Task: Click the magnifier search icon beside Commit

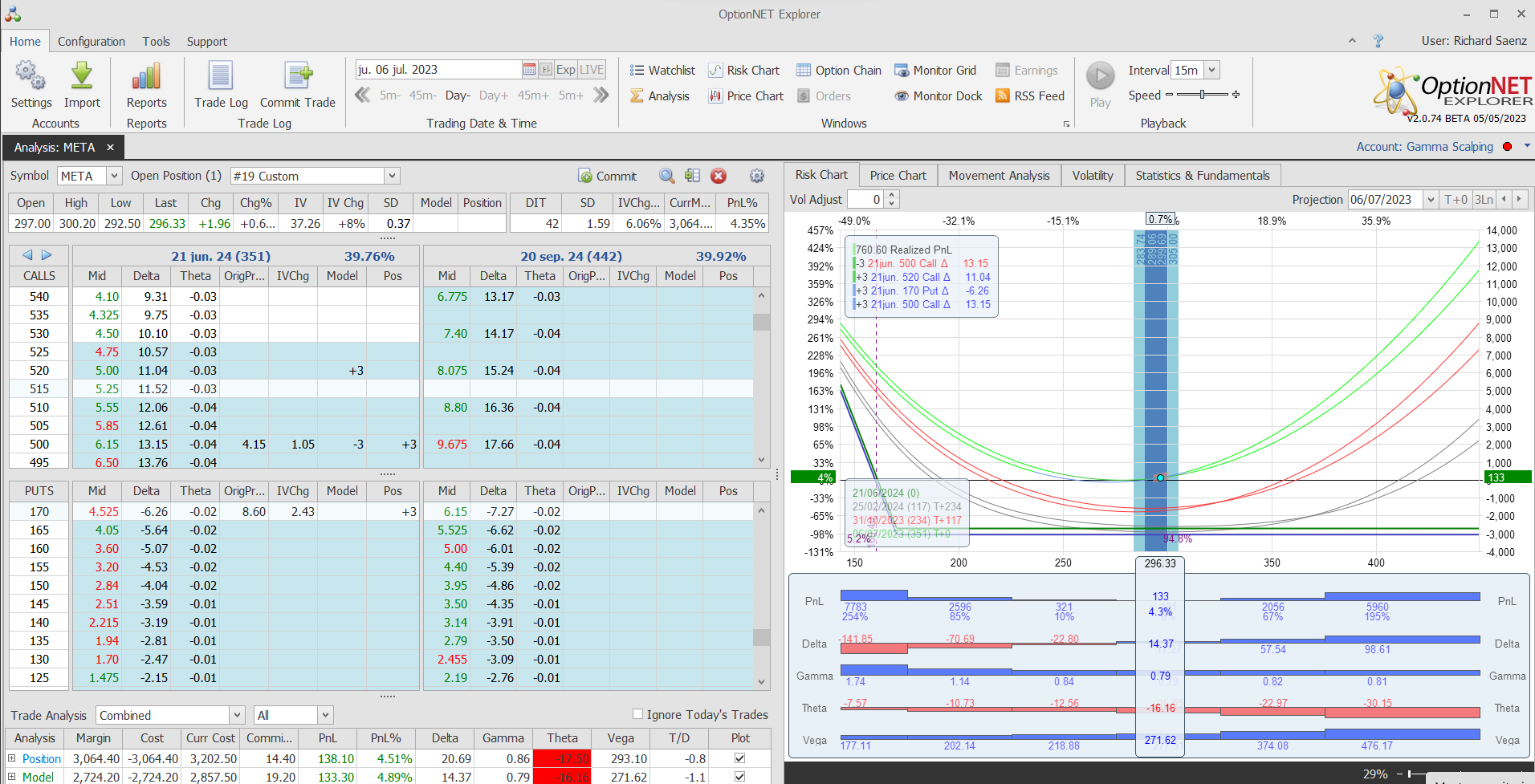Action: tap(667, 176)
